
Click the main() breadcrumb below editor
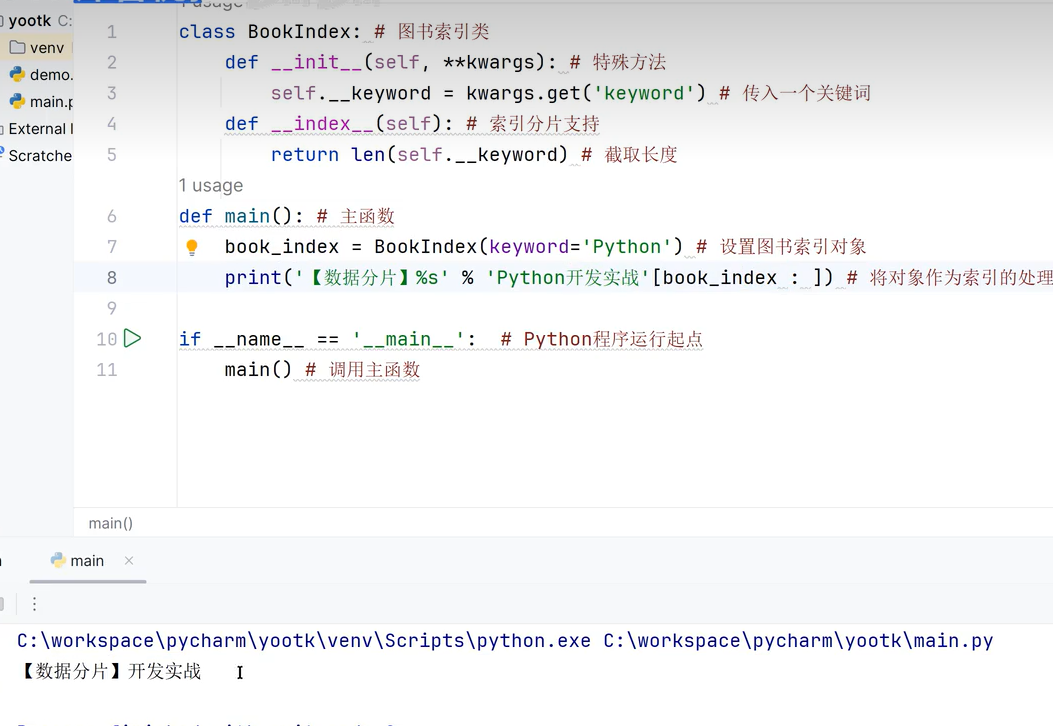(x=111, y=523)
